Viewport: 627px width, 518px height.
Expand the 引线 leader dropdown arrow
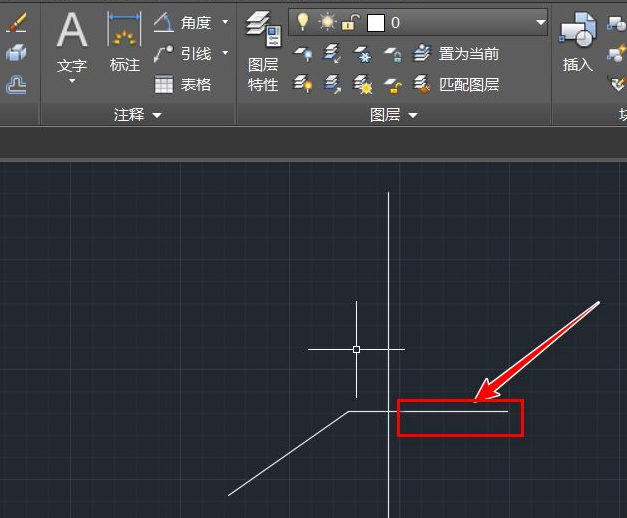225,53
